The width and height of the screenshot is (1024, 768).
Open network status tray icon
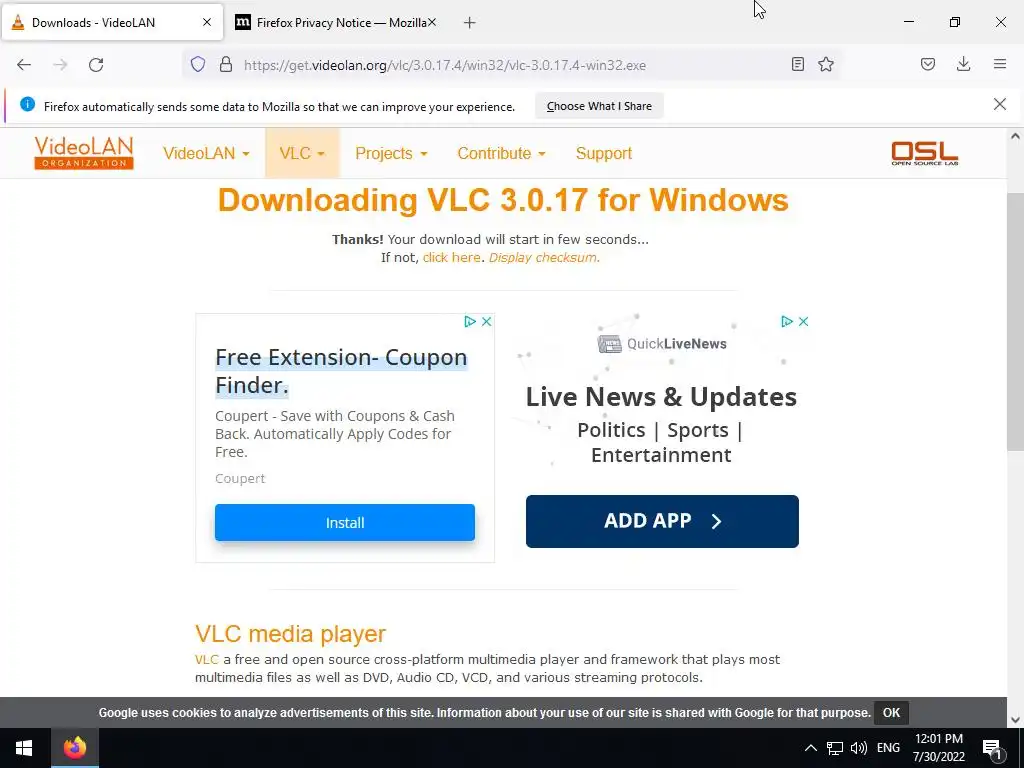coord(835,748)
